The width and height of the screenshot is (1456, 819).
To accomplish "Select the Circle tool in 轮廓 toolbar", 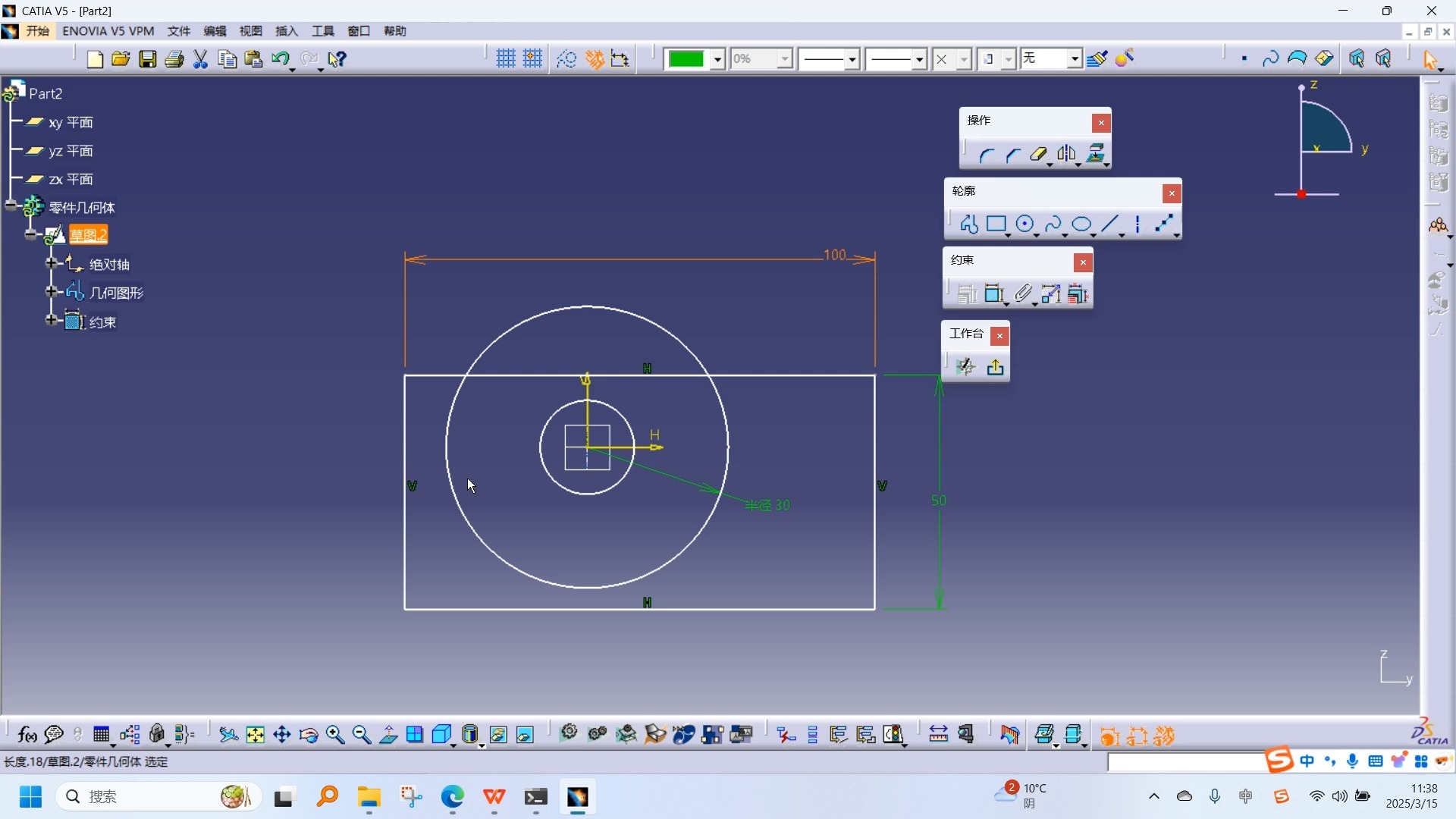I will point(1025,224).
